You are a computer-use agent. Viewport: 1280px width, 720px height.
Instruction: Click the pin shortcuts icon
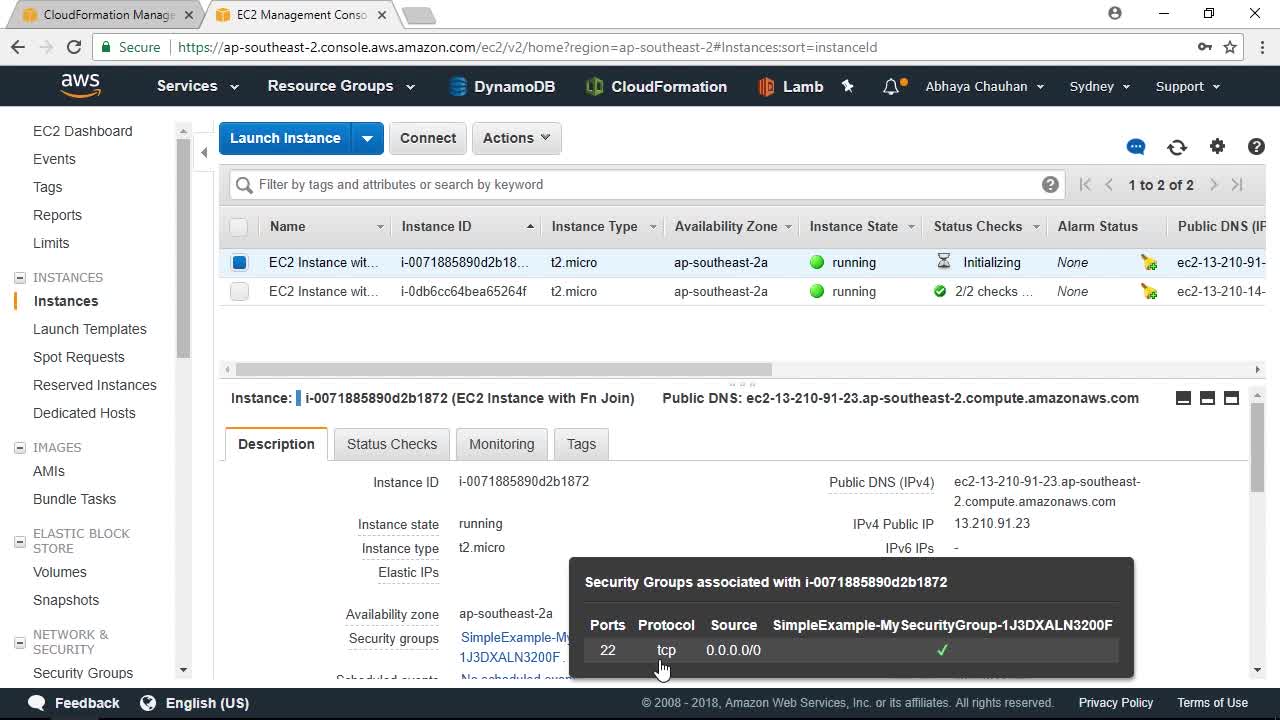[x=848, y=86]
